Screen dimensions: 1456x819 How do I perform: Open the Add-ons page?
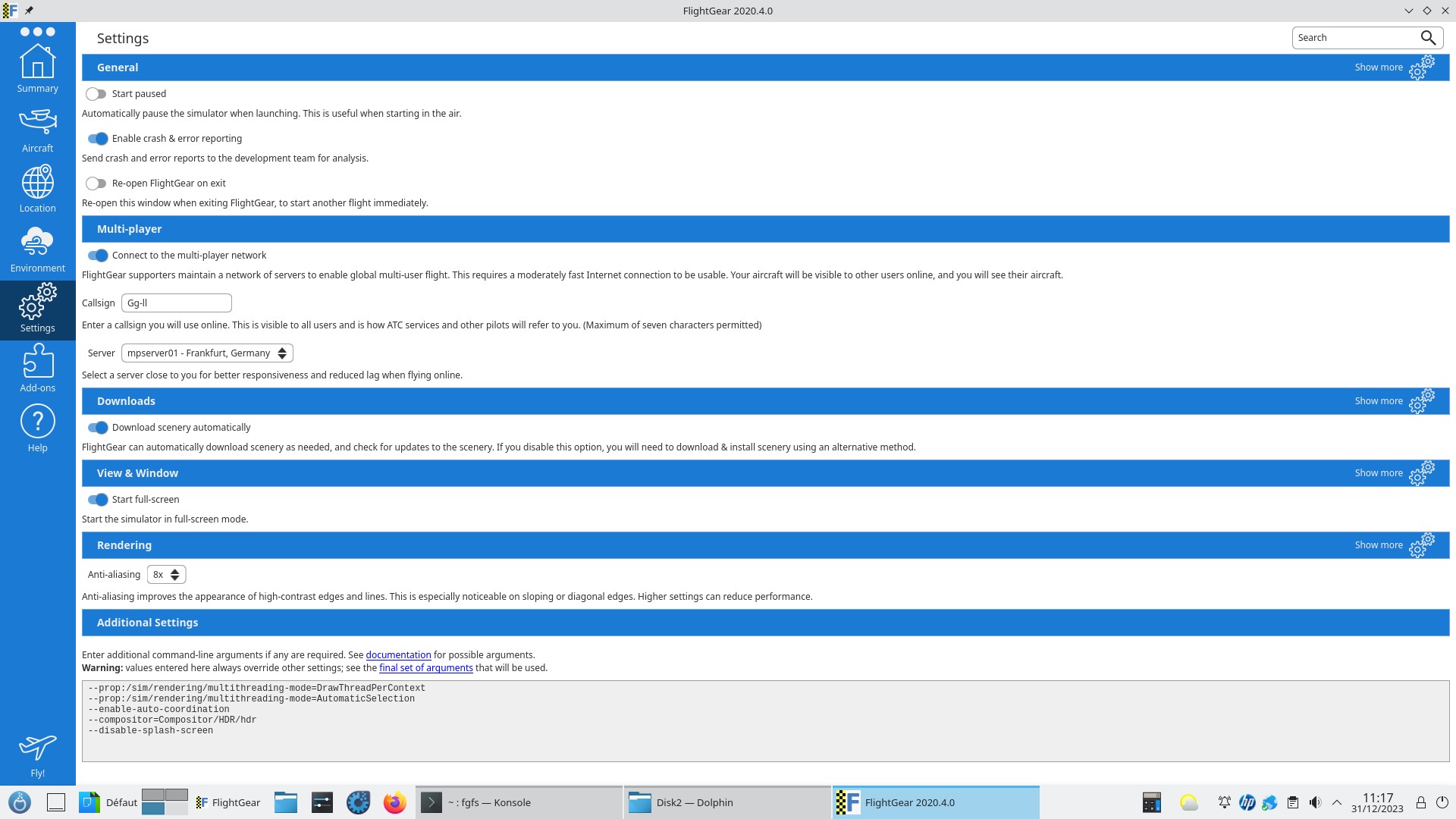pos(37,369)
